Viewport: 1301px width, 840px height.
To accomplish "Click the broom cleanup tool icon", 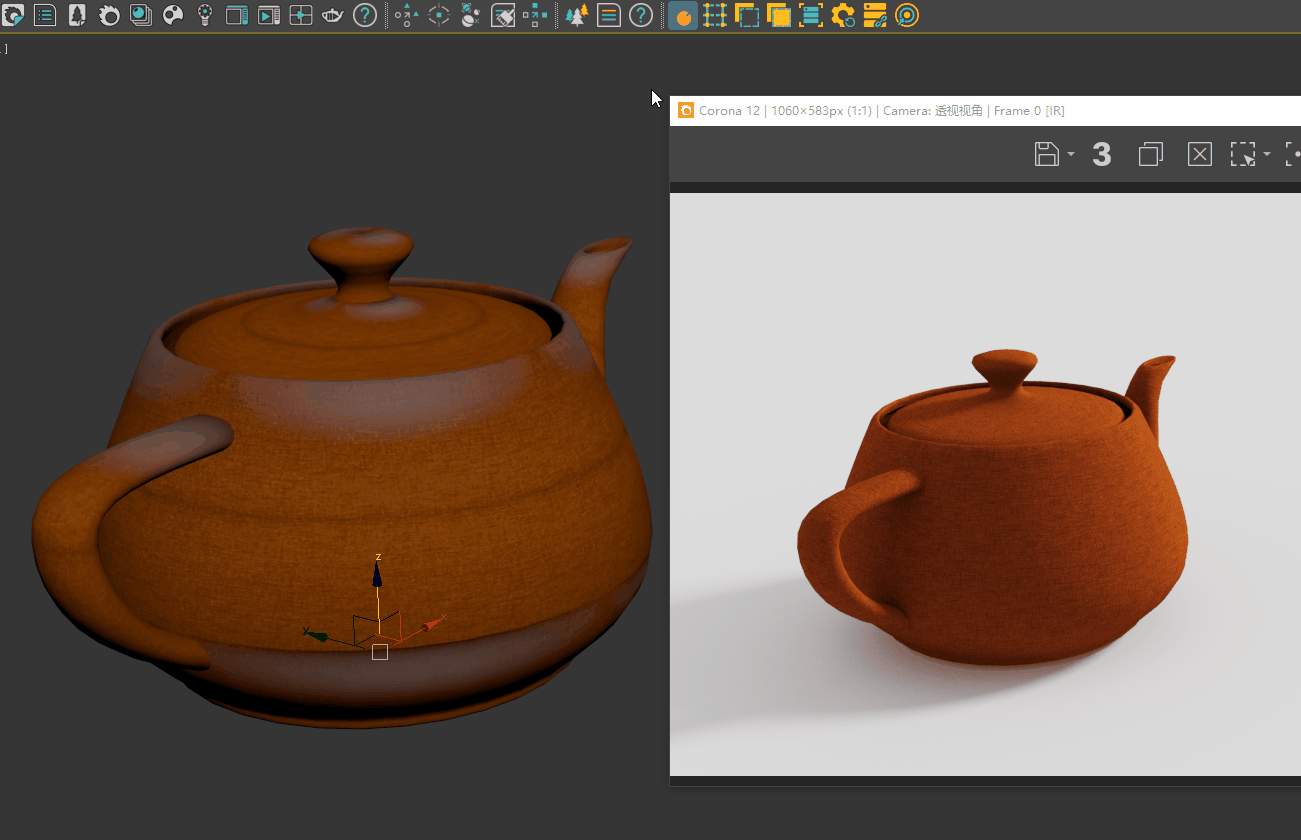I will point(503,15).
